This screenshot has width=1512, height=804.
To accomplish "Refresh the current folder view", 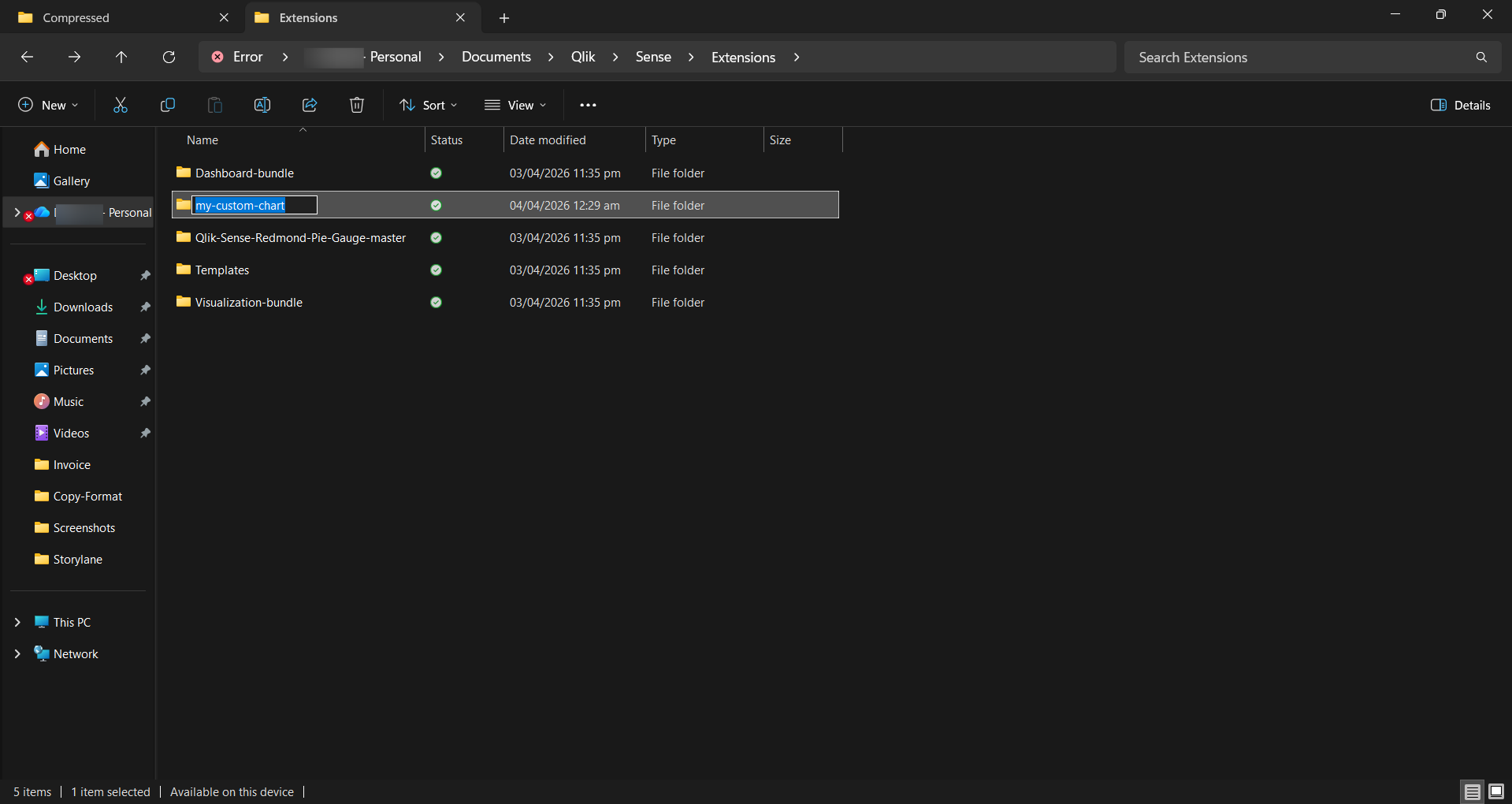I will click(169, 57).
